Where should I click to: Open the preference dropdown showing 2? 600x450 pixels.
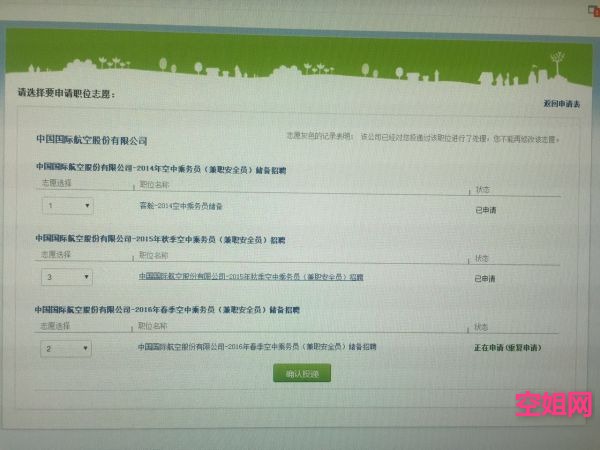(x=66, y=349)
